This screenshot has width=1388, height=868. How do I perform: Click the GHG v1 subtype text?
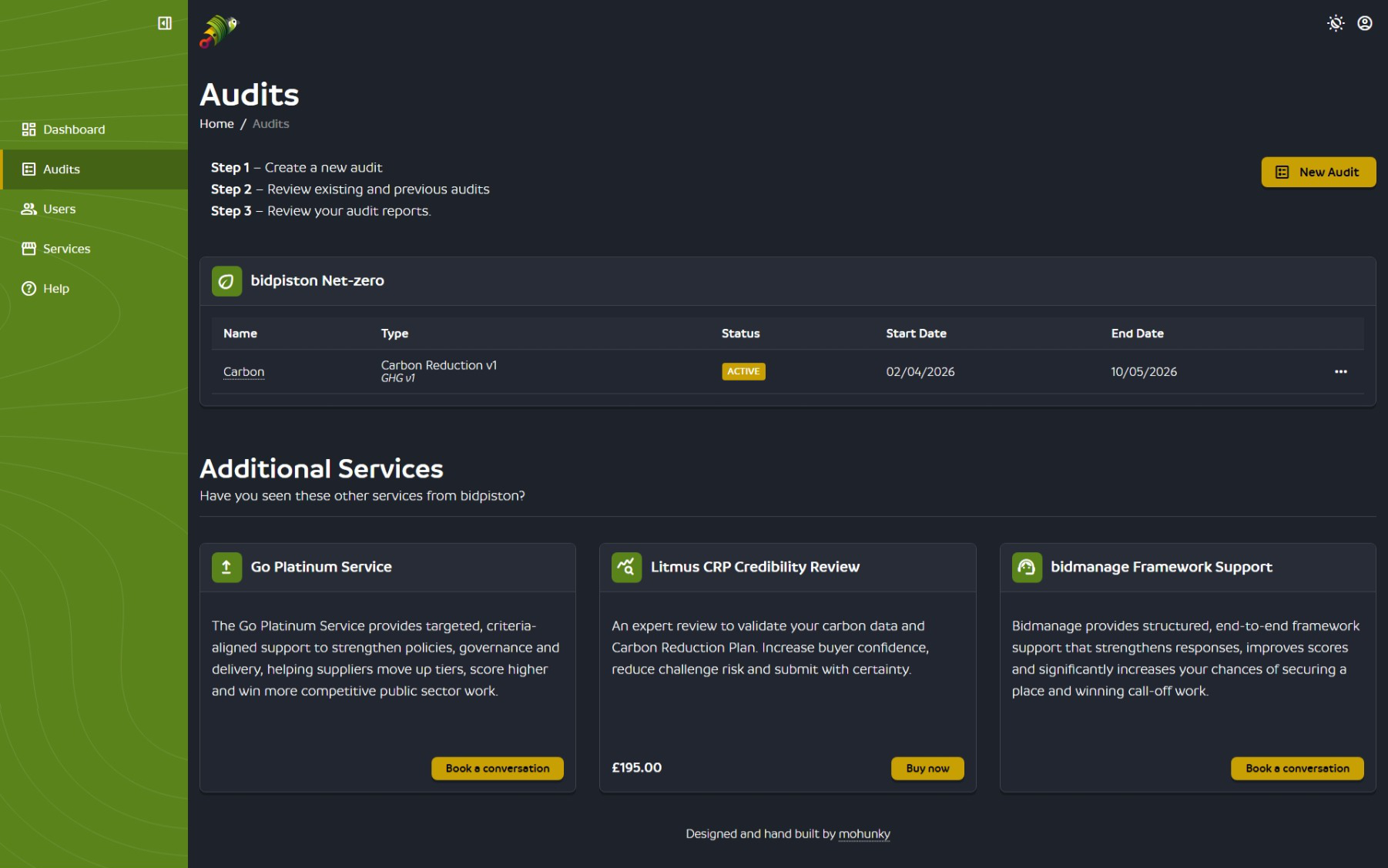[x=398, y=378]
